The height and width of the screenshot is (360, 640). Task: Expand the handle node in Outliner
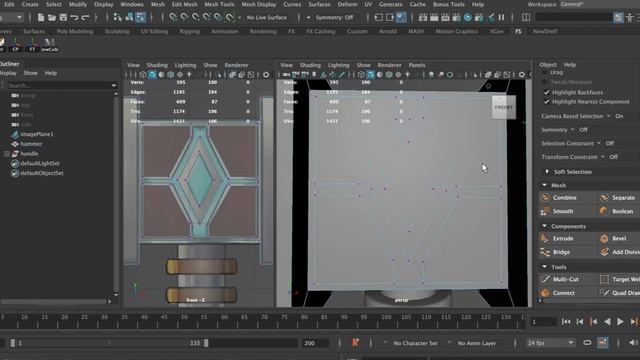pos(7,154)
